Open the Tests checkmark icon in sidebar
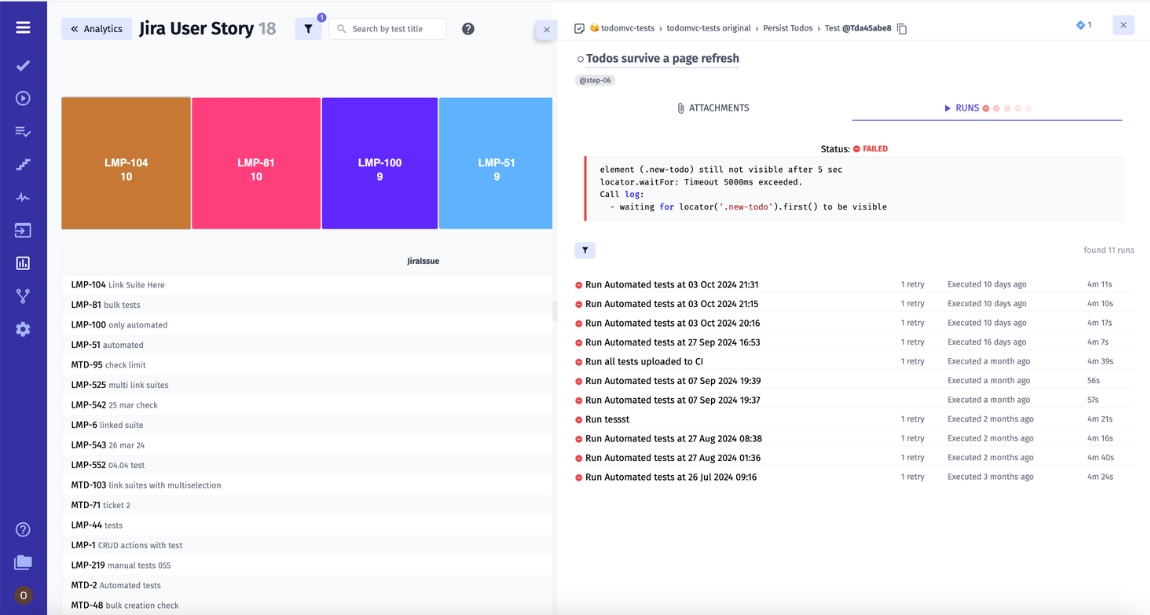Image resolution: width=1150 pixels, height=615 pixels. point(23,66)
